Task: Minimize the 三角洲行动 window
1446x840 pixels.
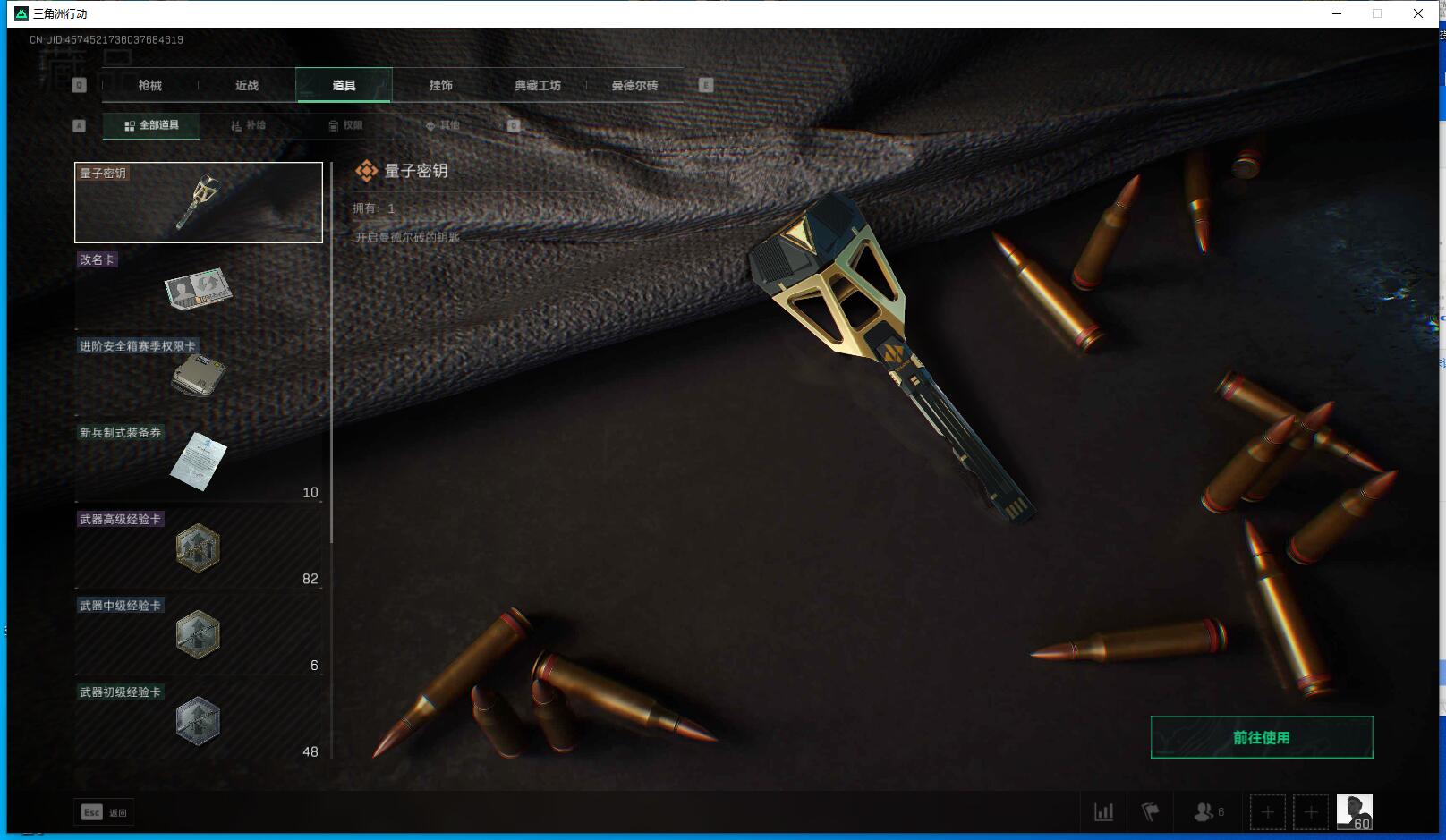Action: point(1337,13)
